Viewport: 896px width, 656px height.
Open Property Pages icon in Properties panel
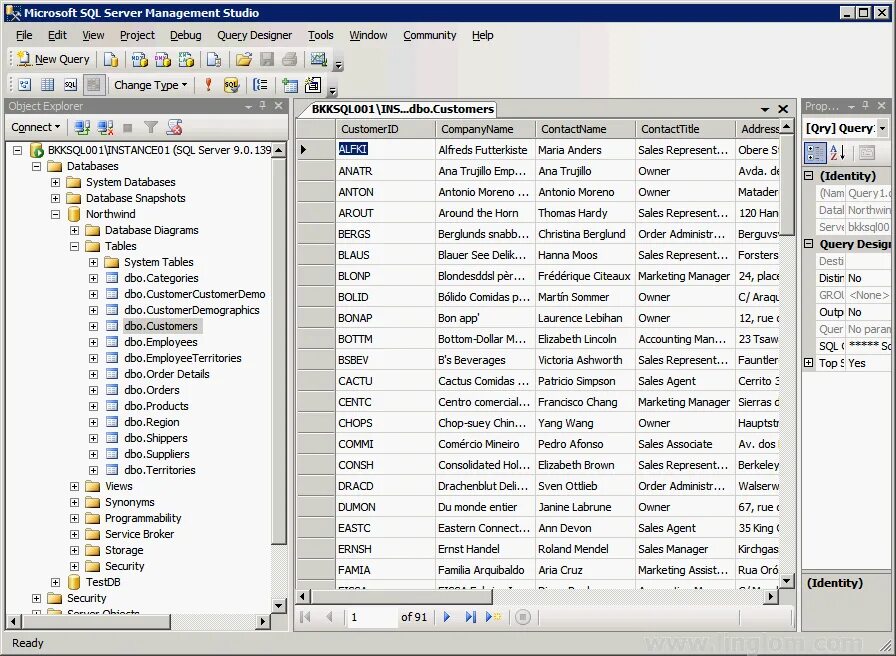(867, 153)
